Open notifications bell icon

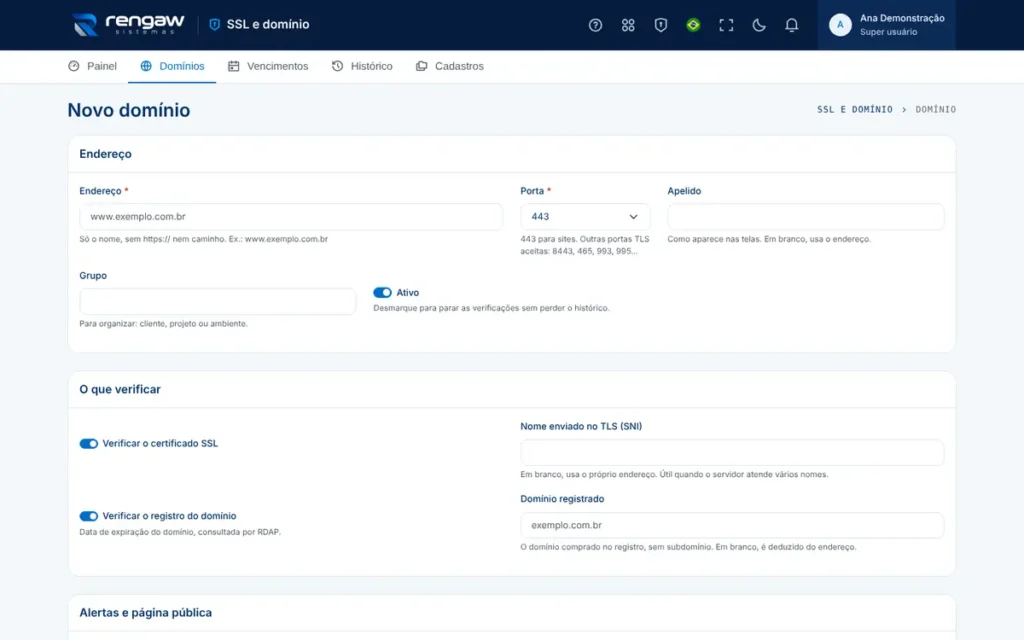coord(791,25)
